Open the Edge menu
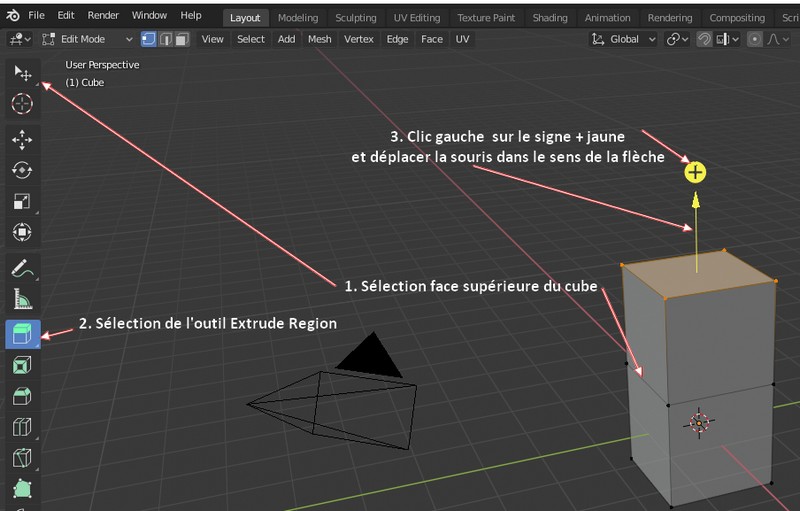 (x=397, y=39)
